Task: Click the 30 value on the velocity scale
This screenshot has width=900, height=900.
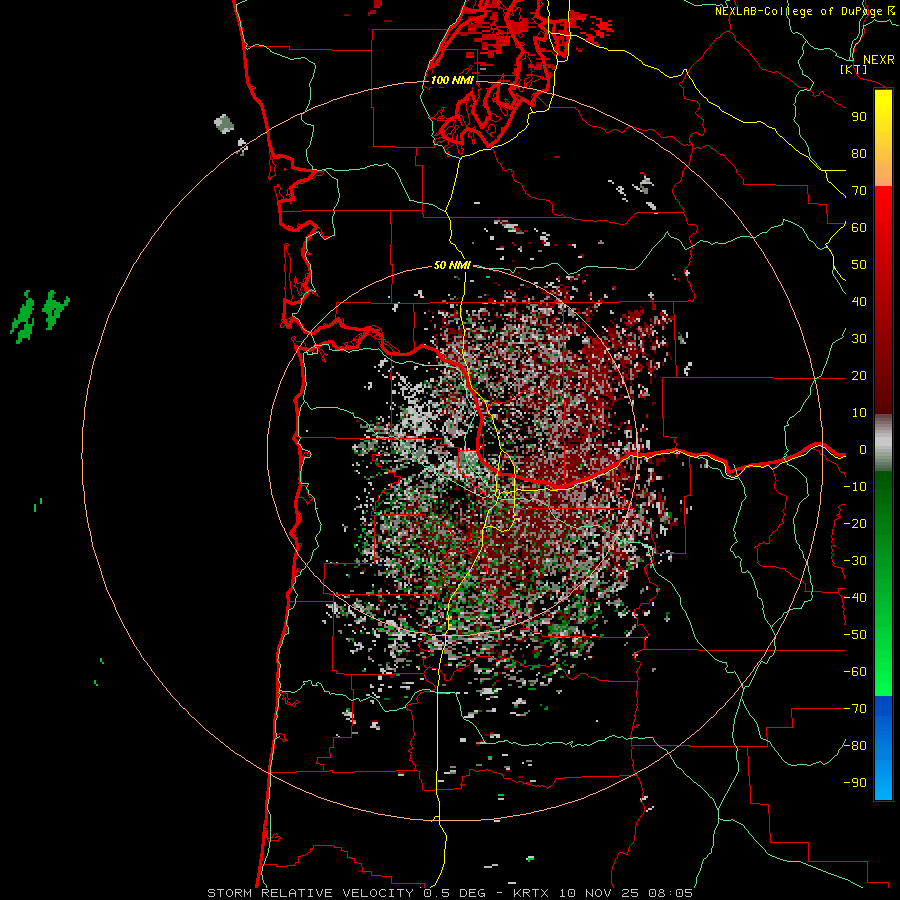Action: coord(859,339)
